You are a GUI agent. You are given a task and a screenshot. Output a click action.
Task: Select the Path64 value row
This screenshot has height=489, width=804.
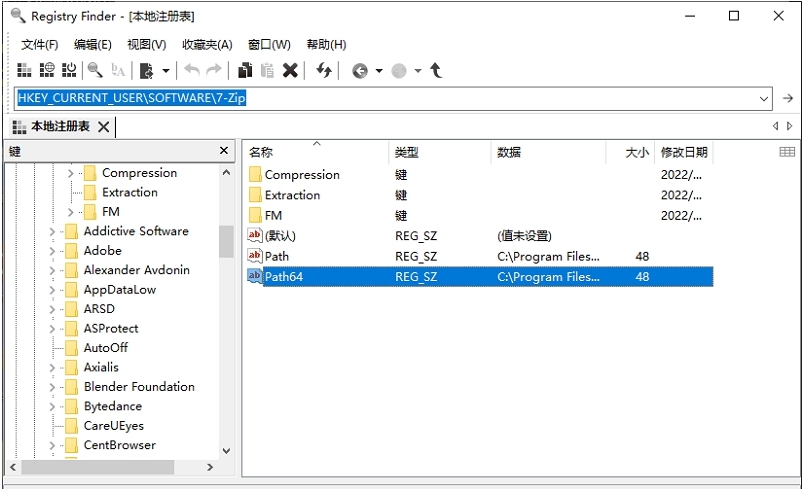click(480, 277)
